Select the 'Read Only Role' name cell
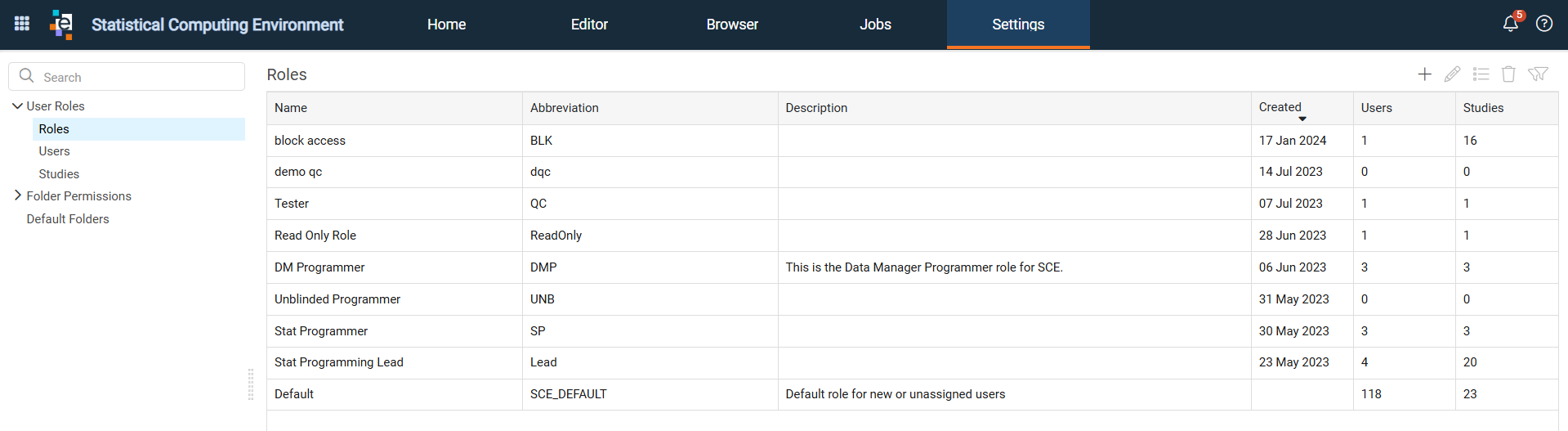The width and height of the screenshot is (1568, 431). [x=395, y=236]
